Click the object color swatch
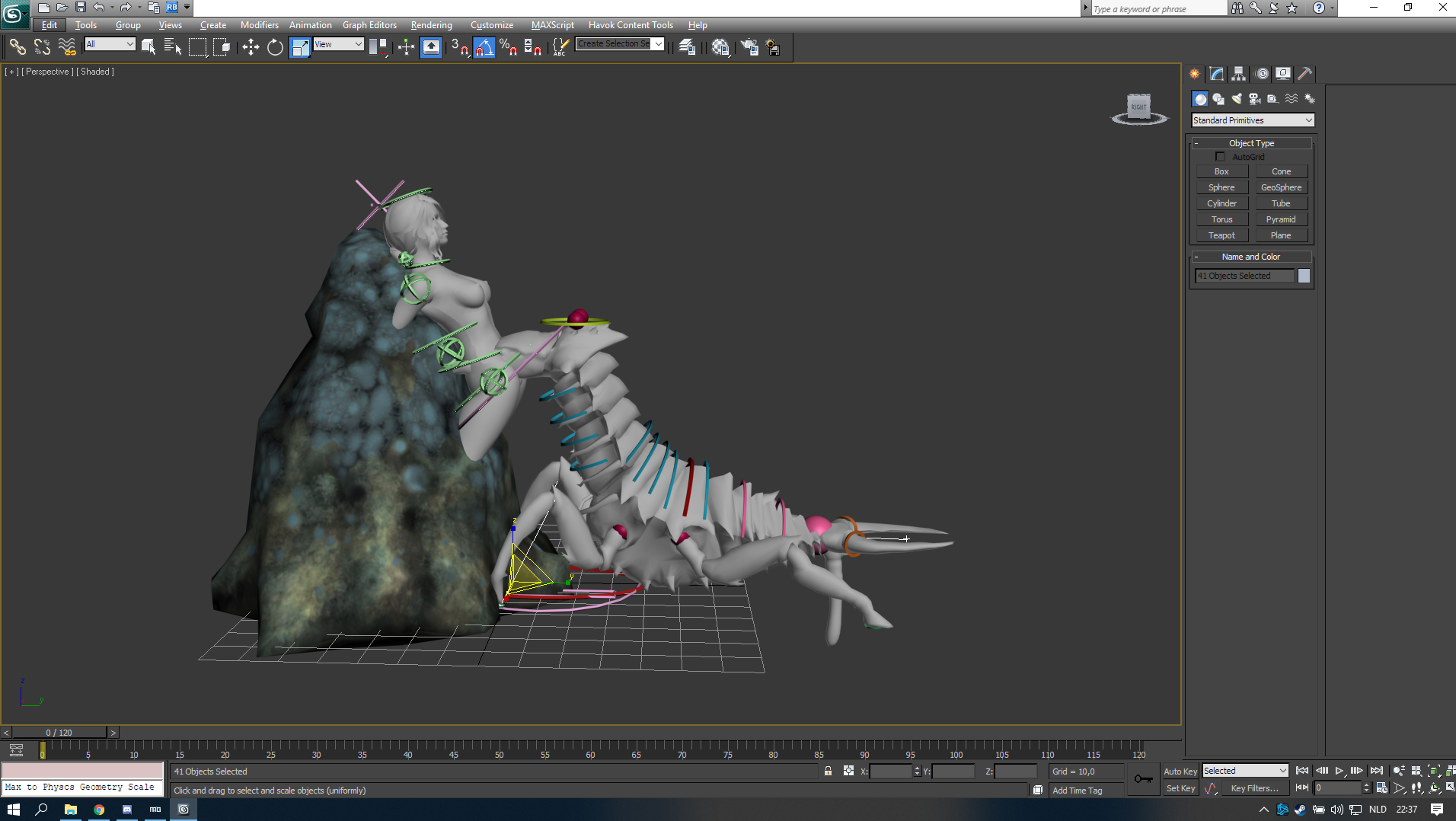This screenshot has height=821, width=1456. [1304, 276]
